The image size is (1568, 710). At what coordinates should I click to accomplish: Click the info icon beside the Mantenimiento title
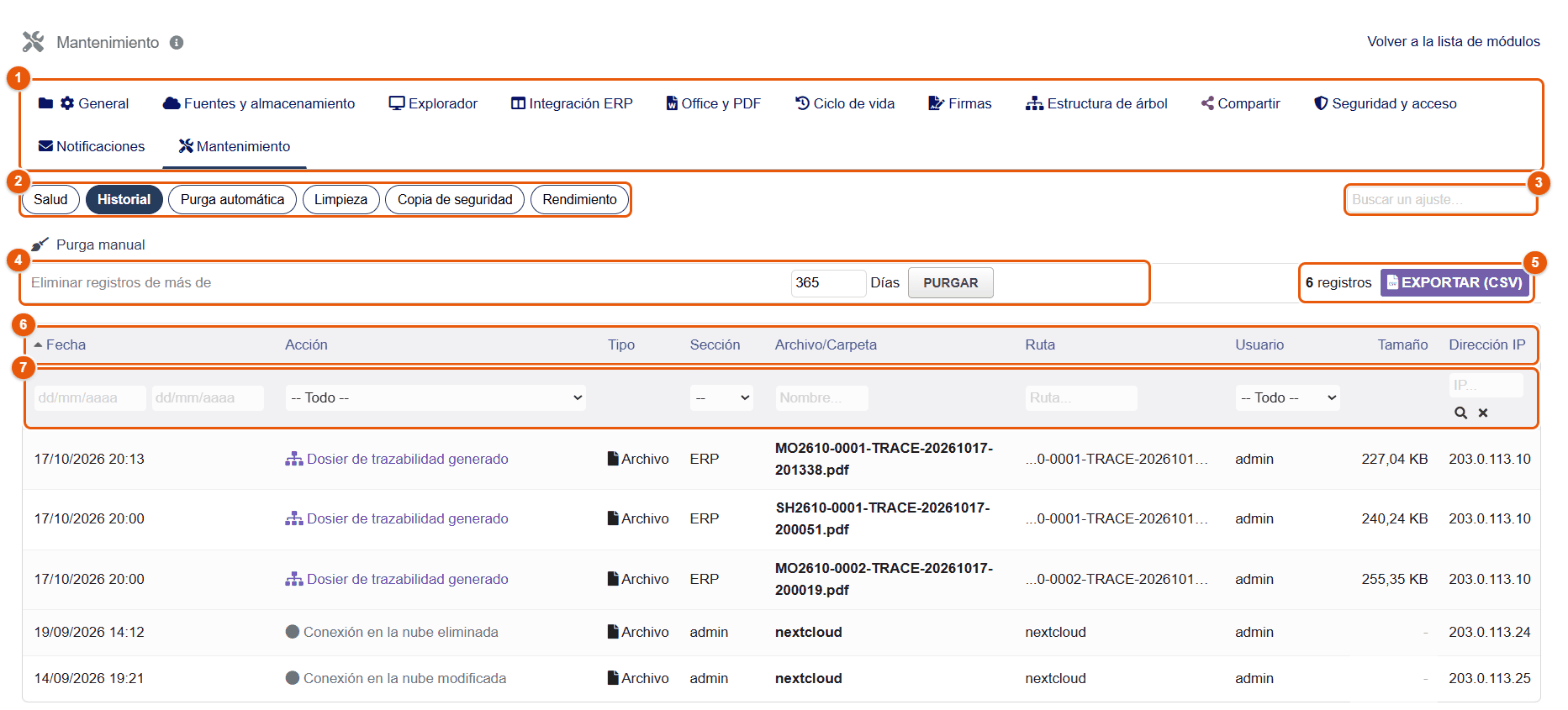pyautogui.click(x=177, y=43)
